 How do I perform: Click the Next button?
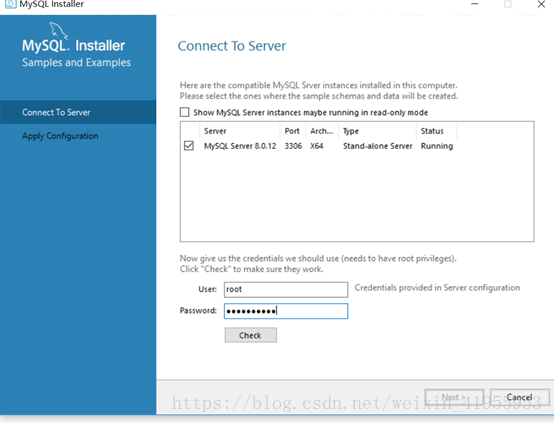click(454, 397)
